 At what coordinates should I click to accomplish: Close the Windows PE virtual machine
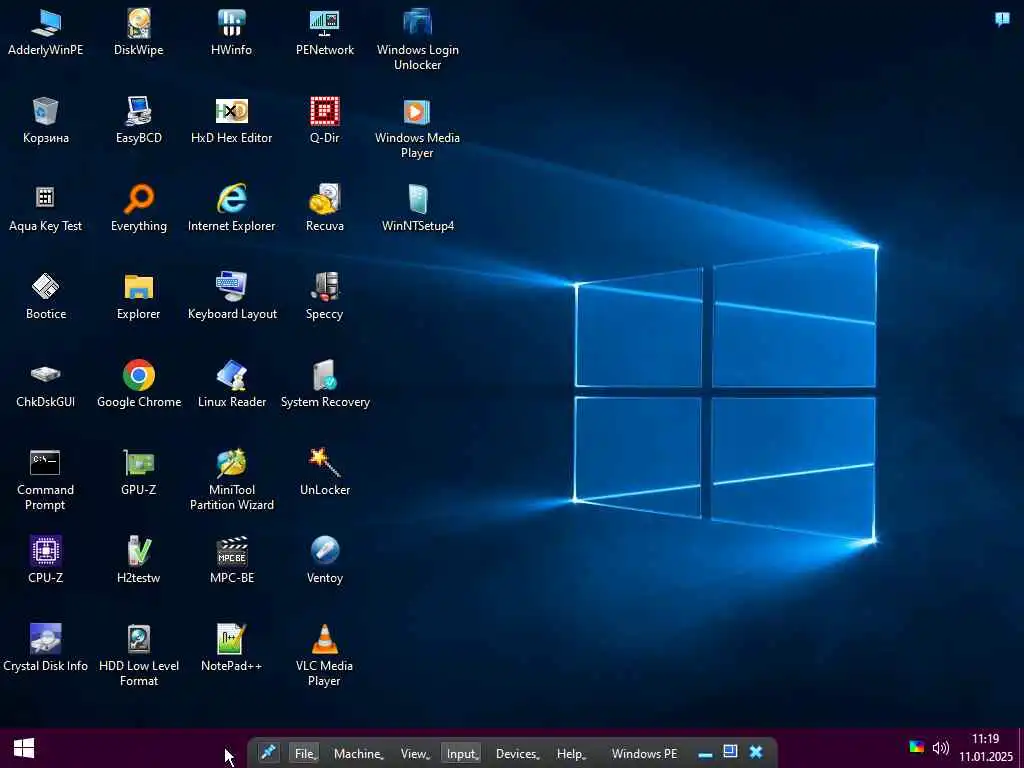tap(756, 752)
